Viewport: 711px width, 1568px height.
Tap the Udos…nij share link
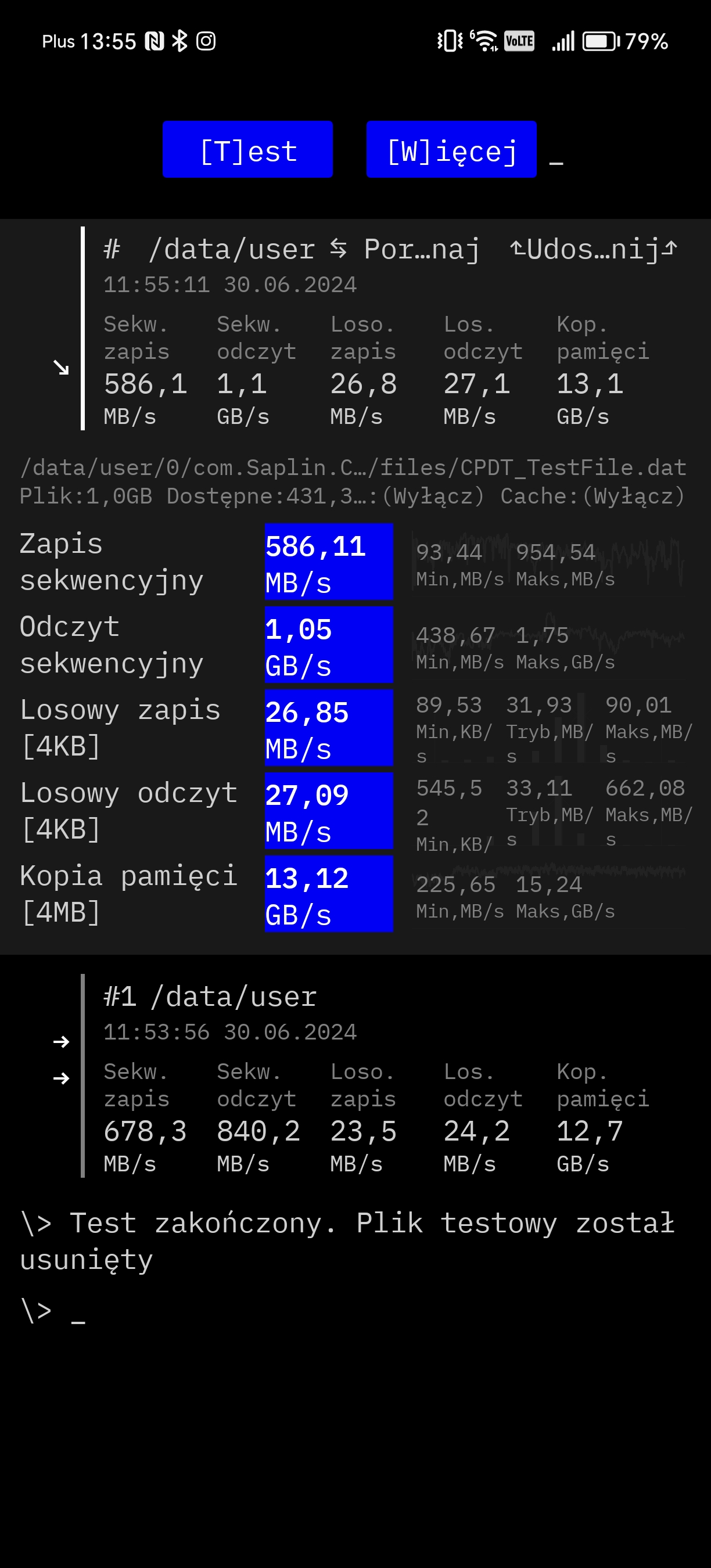[x=594, y=249]
